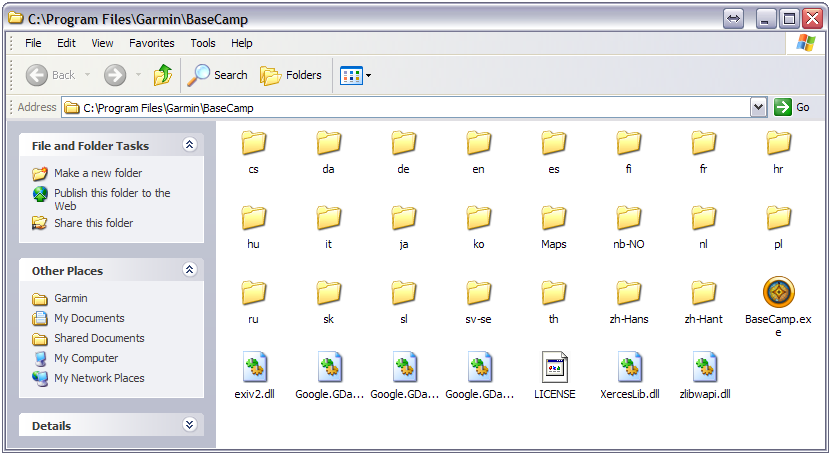This screenshot has height=454, width=831.
Task: Select the zh-Hans folder icon
Action: [x=629, y=293]
